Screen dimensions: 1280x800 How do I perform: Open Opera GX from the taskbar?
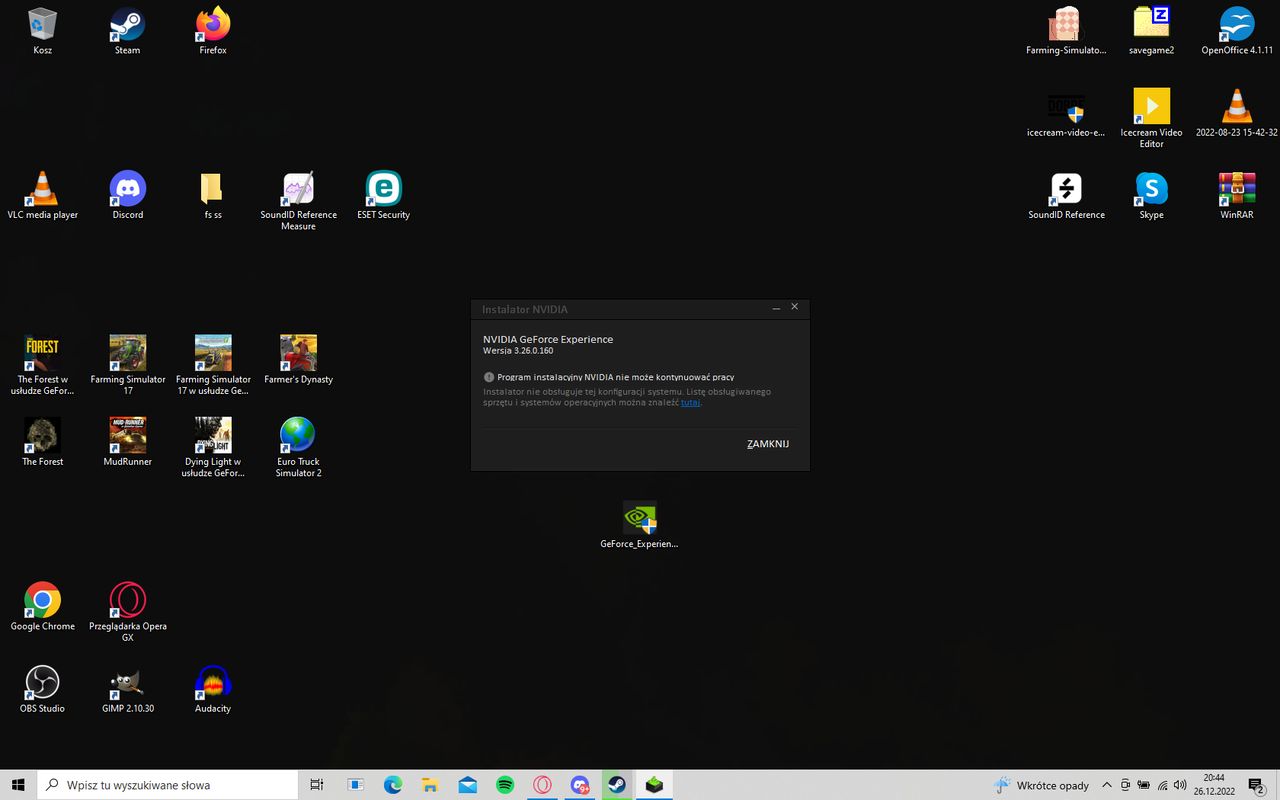[x=542, y=785]
